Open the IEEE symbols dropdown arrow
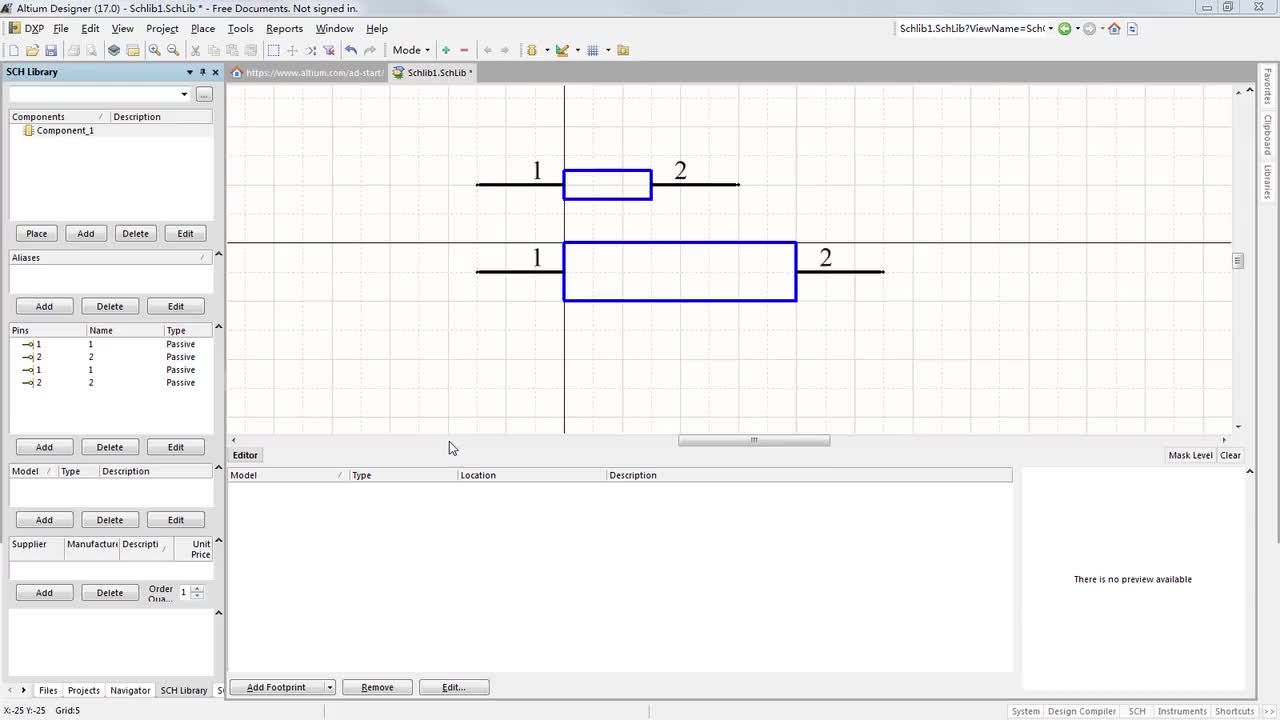This screenshot has height=720, width=1280. [547, 50]
